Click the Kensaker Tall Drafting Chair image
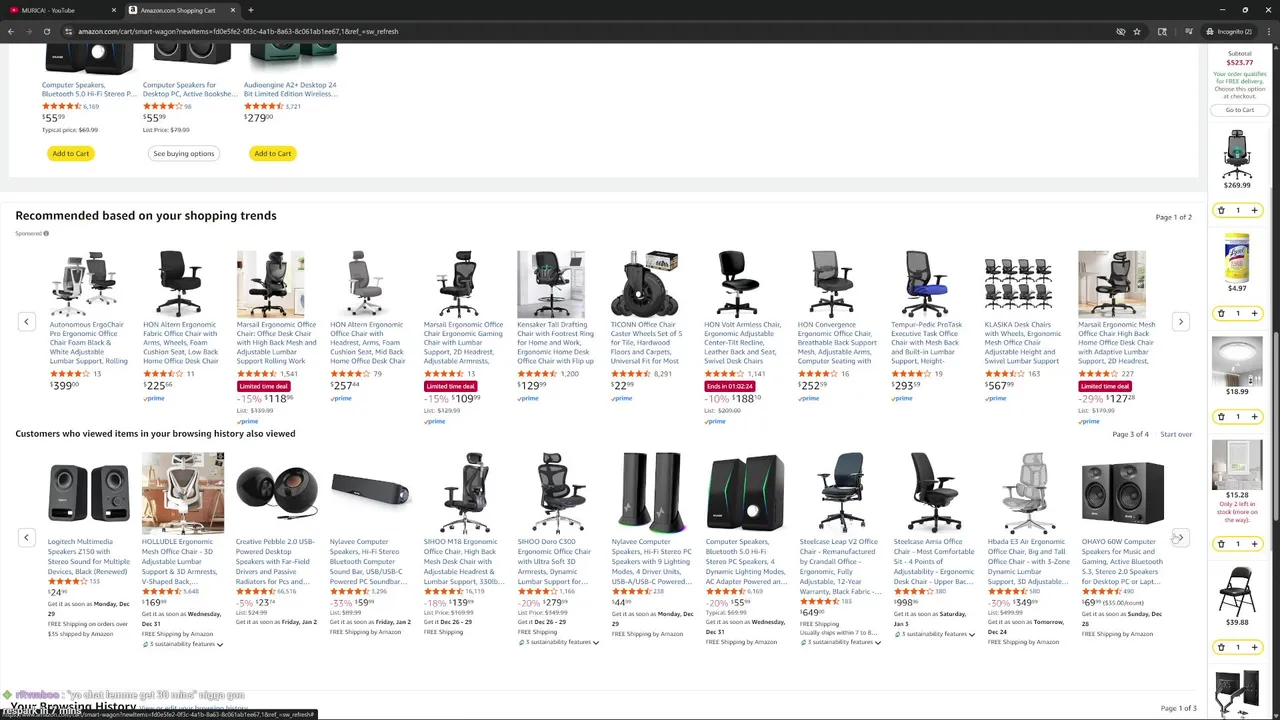Screen dimensions: 1280x720 (x=551, y=284)
